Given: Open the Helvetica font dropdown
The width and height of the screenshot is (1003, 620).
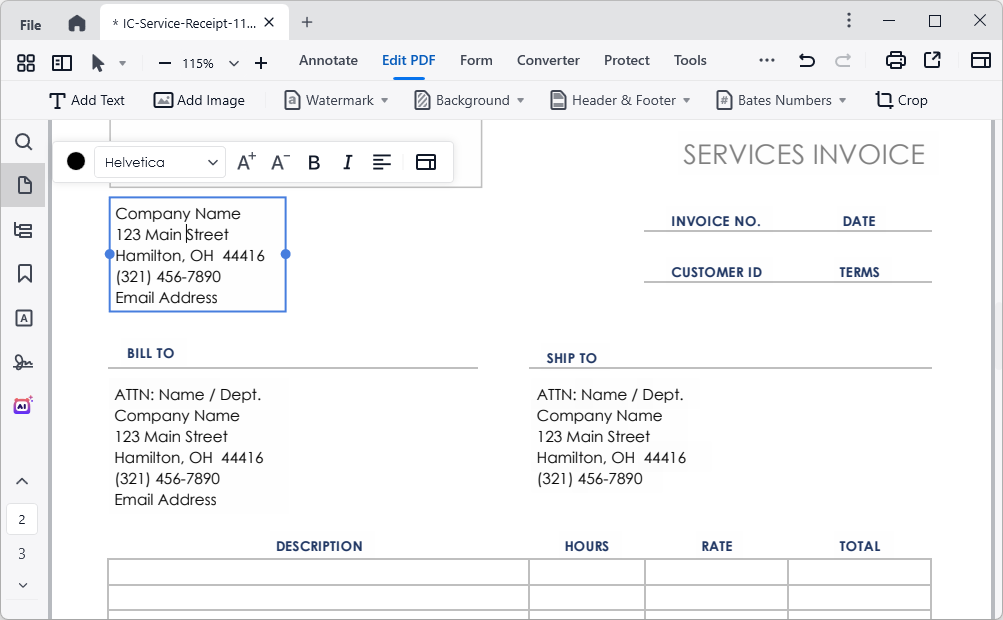Looking at the screenshot, I should 159,161.
